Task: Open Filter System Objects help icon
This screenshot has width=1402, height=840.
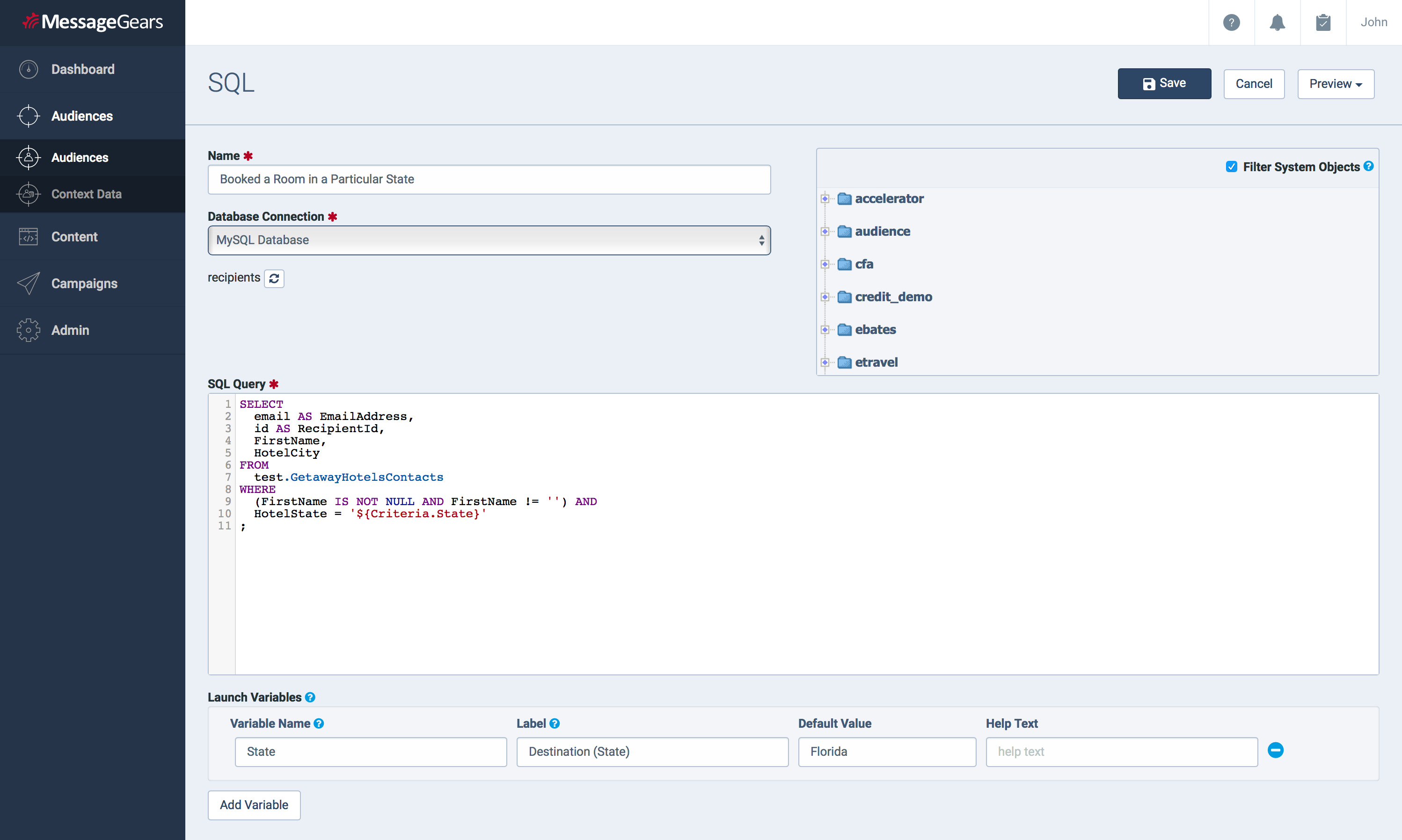Action: 1369,167
